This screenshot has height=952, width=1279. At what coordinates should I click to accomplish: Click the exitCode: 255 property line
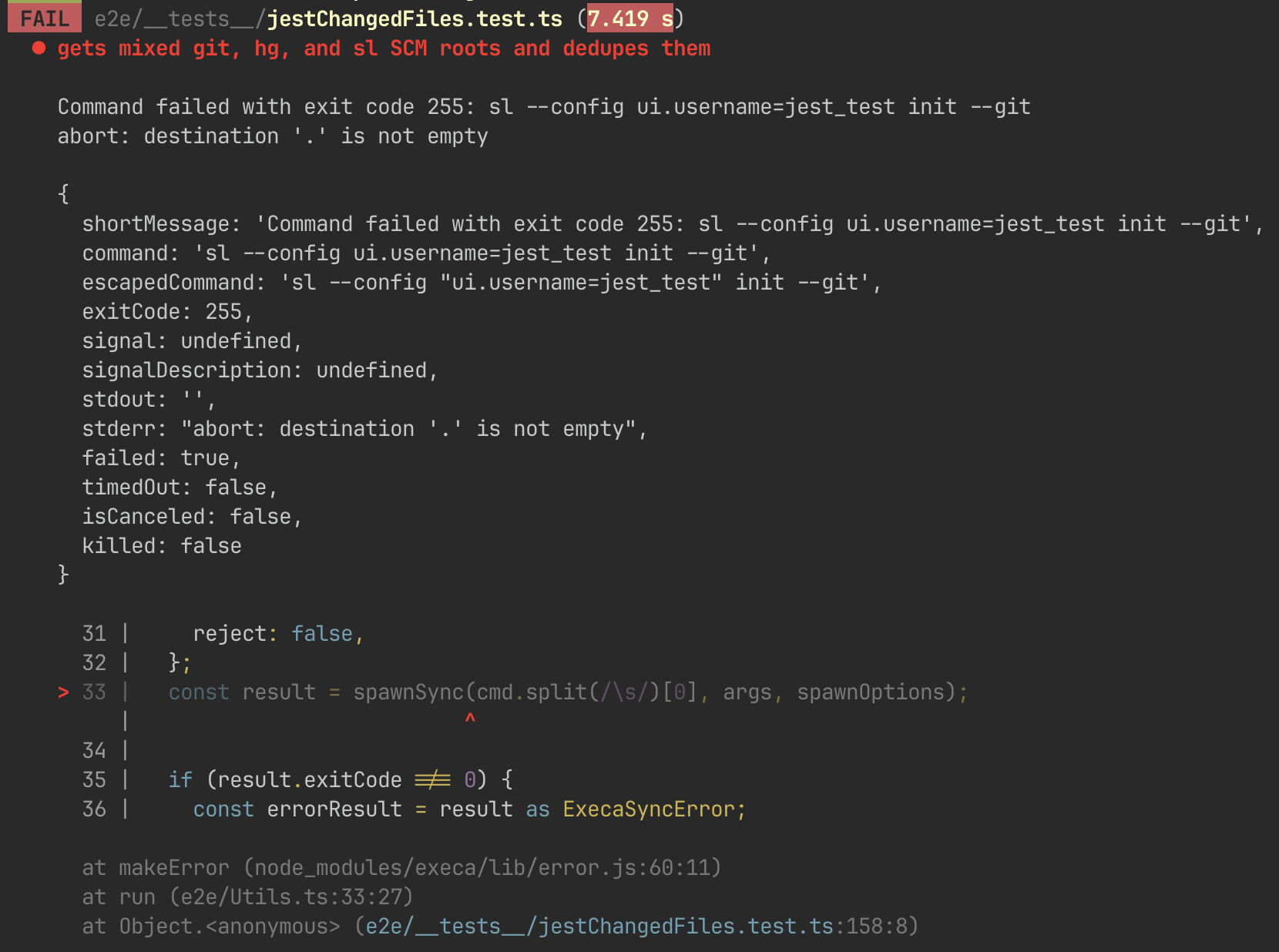[x=166, y=312]
